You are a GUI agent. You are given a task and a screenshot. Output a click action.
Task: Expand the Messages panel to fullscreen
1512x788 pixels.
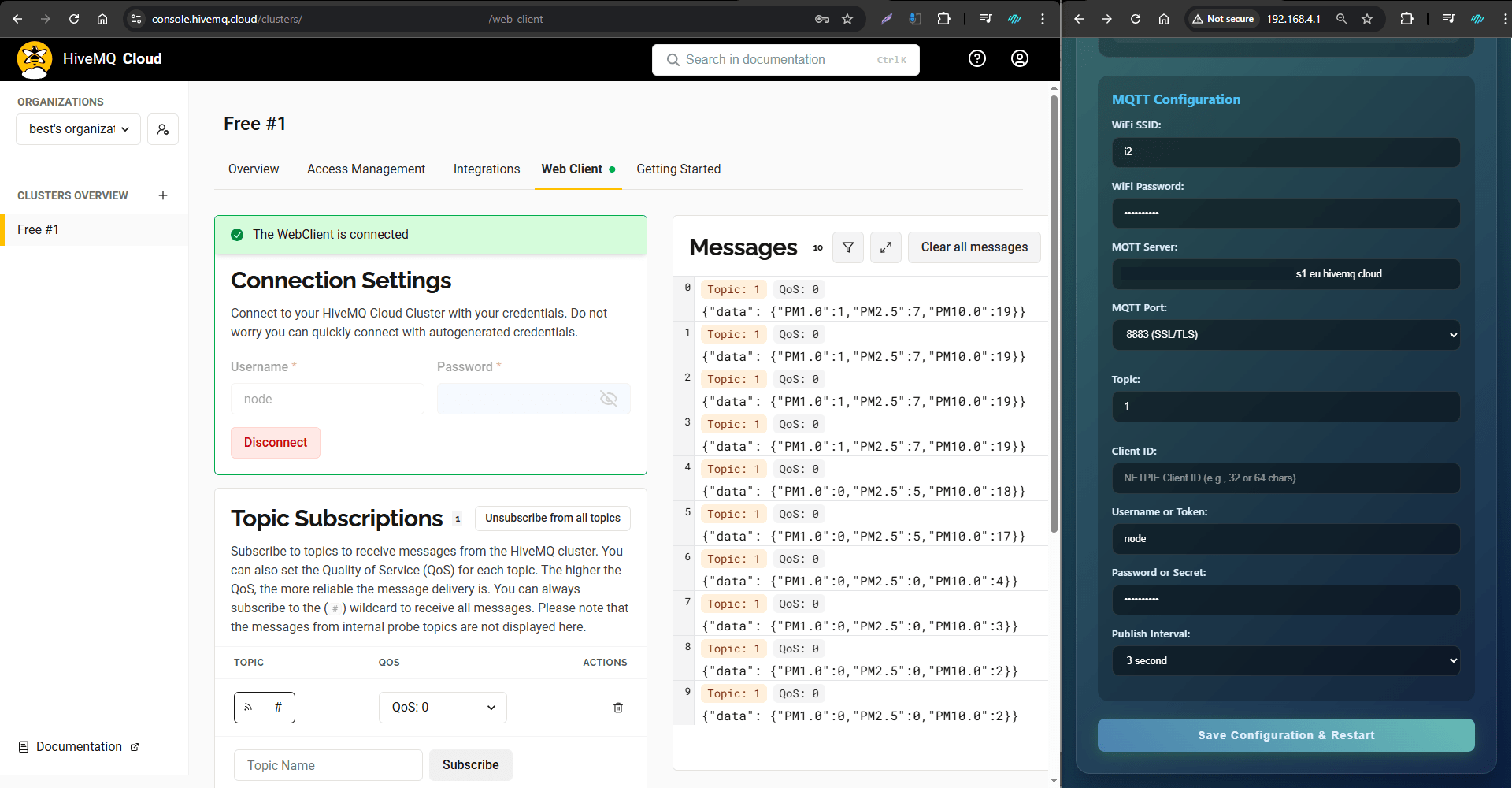pos(886,247)
